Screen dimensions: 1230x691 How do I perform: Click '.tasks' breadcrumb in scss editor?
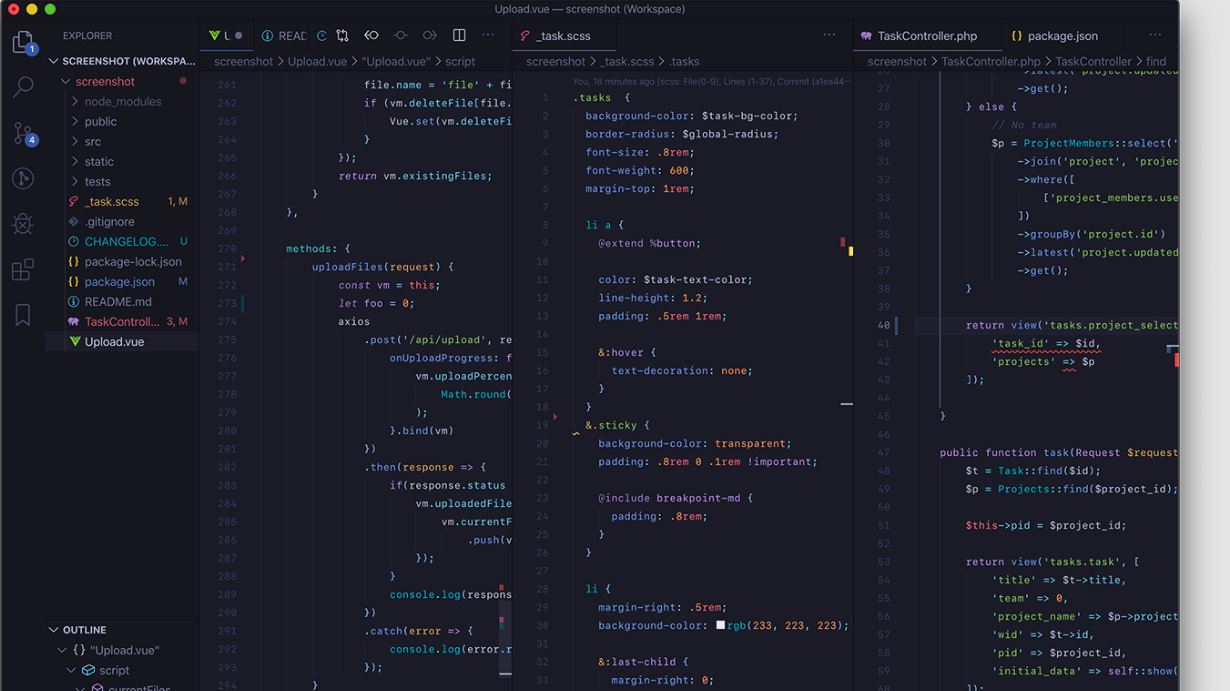[x=684, y=61]
